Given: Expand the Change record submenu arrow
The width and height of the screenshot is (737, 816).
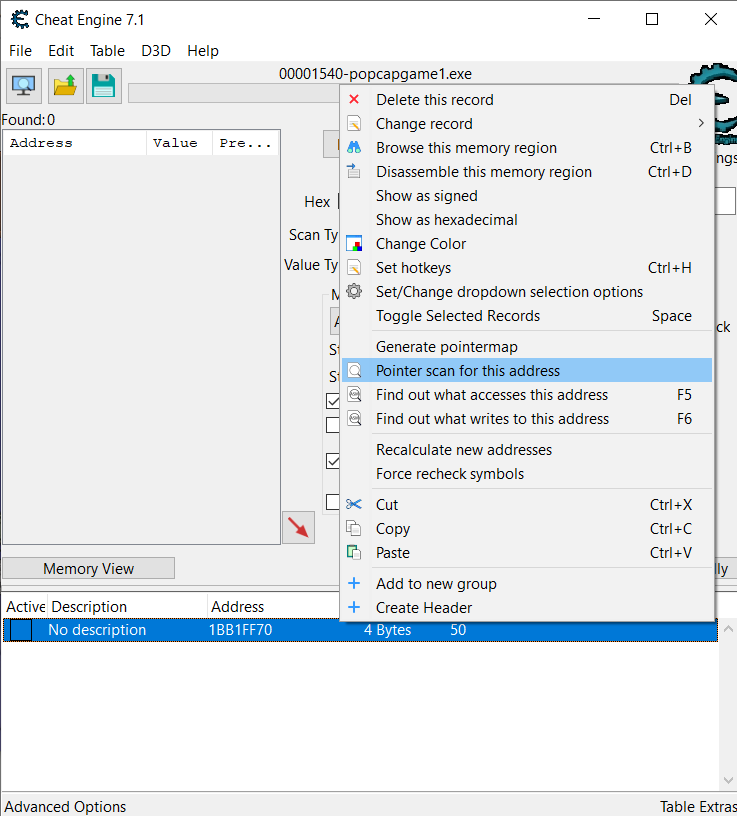Looking at the screenshot, I should point(701,123).
